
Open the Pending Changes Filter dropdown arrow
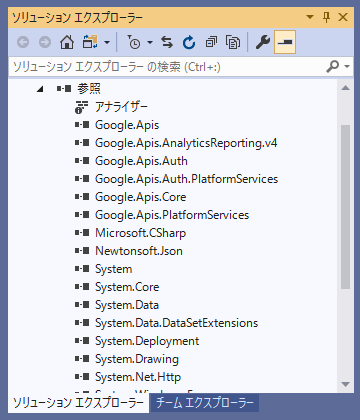(x=150, y=42)
